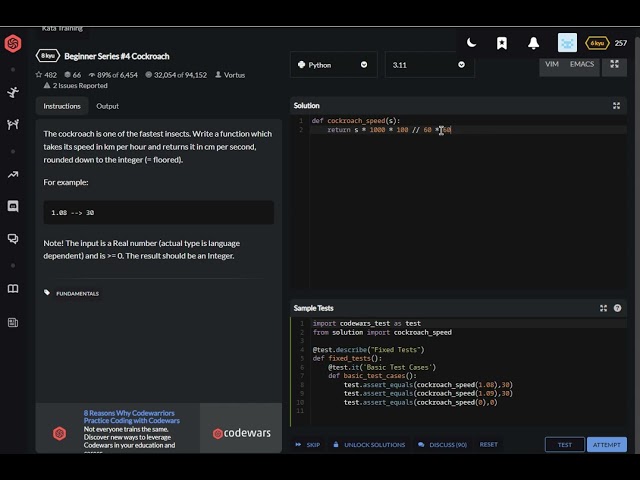Expand the Solution panel

(616, 106)
